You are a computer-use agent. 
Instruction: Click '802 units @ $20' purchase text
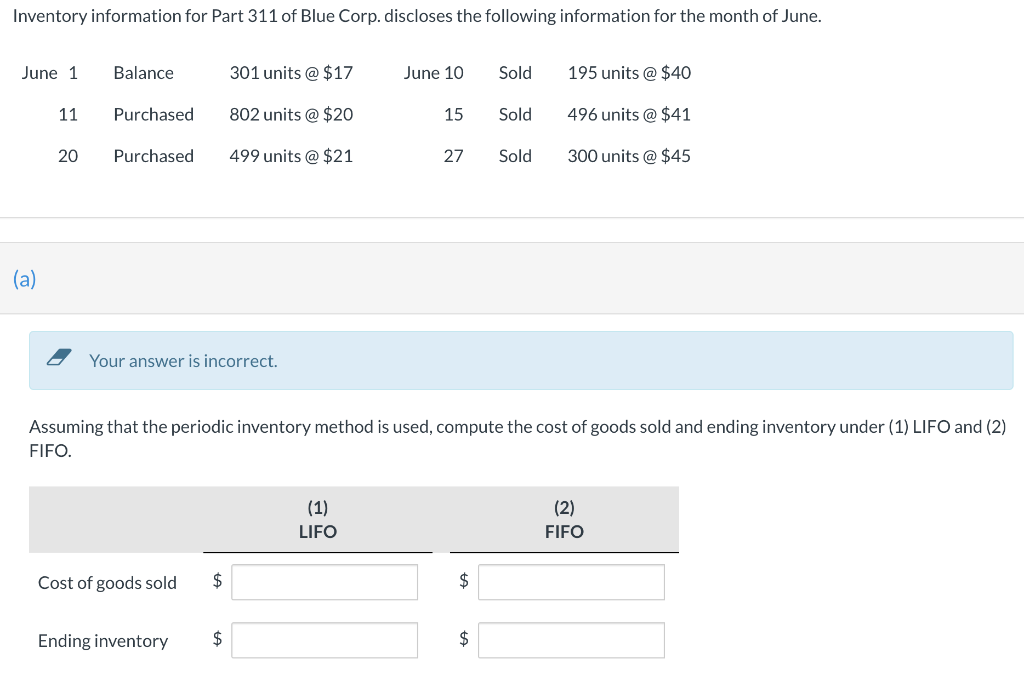[x=291, y=115]
